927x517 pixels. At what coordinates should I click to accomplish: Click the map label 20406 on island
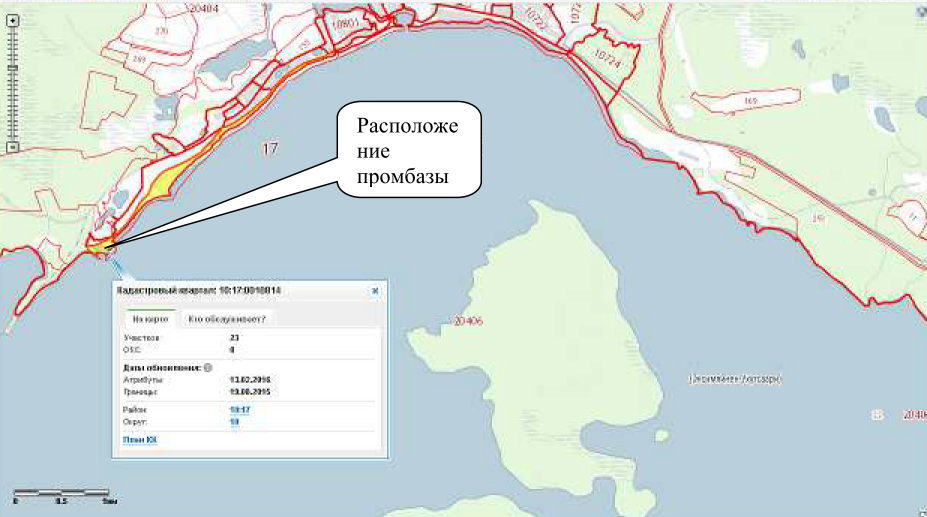click(x=468, y=321)
